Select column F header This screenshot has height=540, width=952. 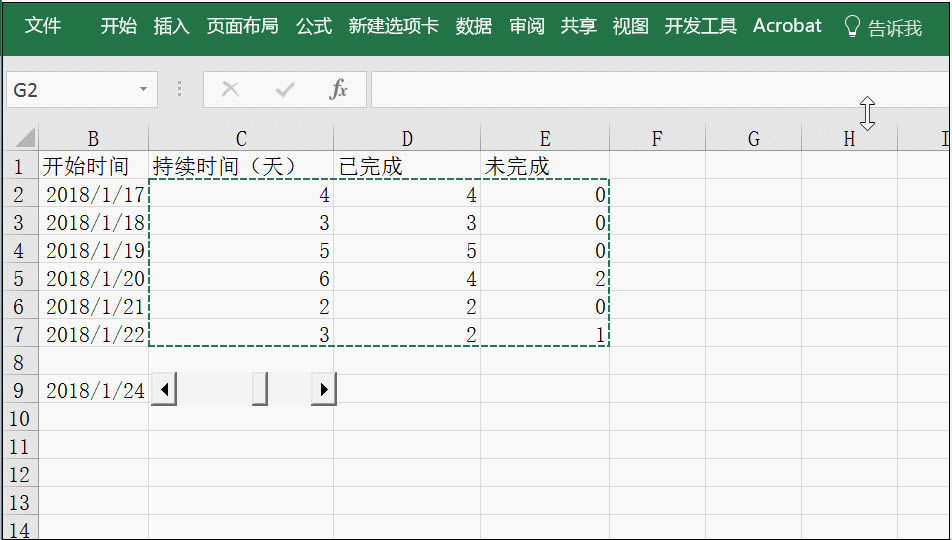658,138
